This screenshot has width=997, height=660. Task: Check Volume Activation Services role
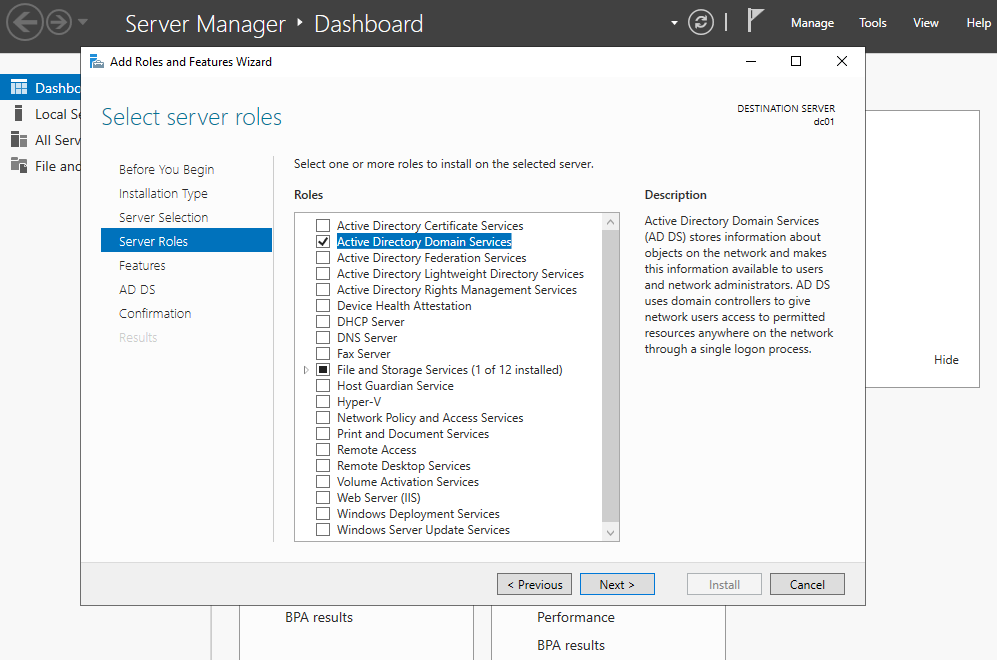tap(323, 481)
